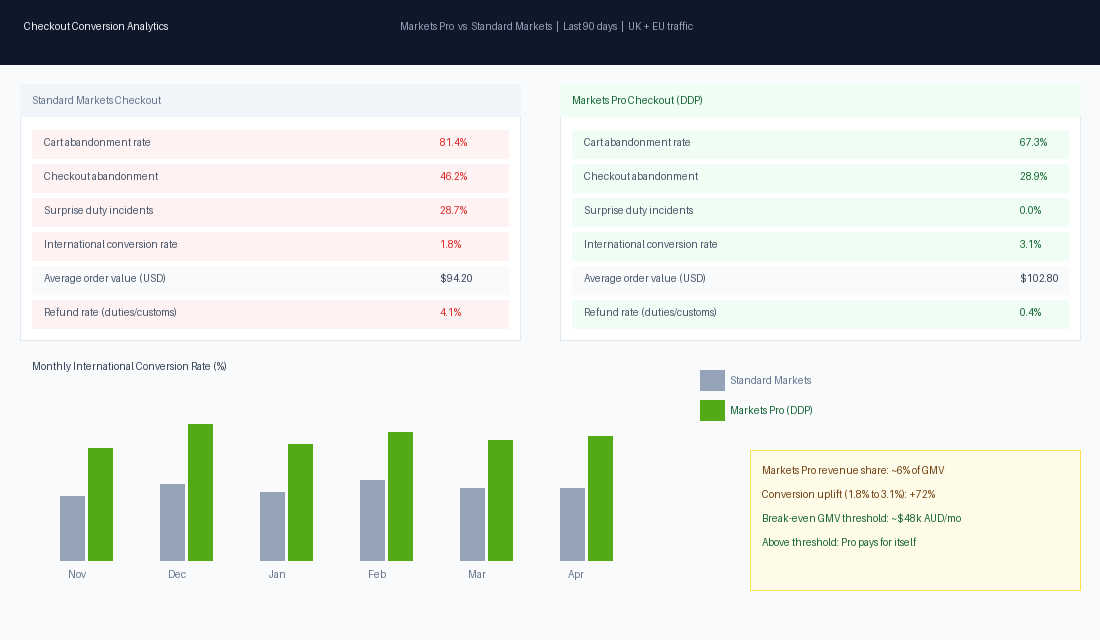Click the Break-even GMV threshold note
The width and height of the screenshot is (1100, 640).
click(x=861, y=518)
